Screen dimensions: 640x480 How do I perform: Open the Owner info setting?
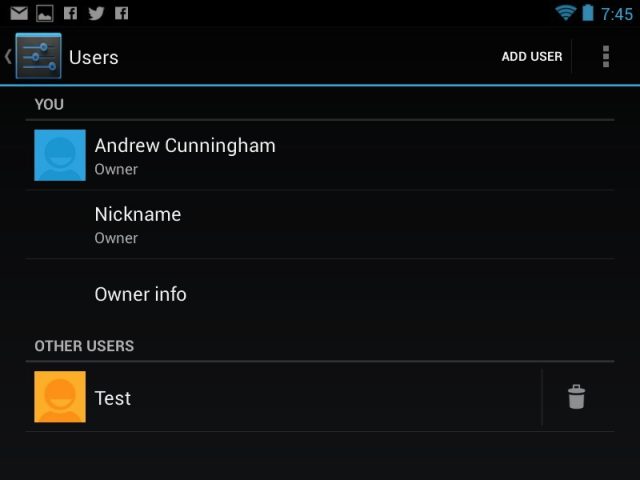point(320,294)
